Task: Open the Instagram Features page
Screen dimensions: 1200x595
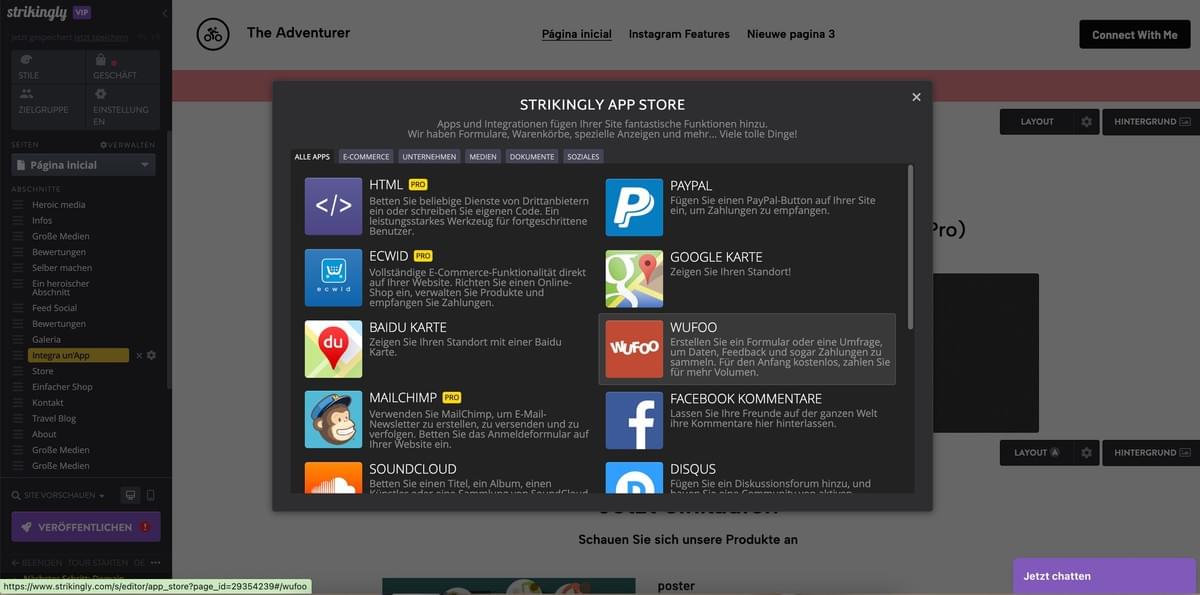Action: tap(679, 33)
